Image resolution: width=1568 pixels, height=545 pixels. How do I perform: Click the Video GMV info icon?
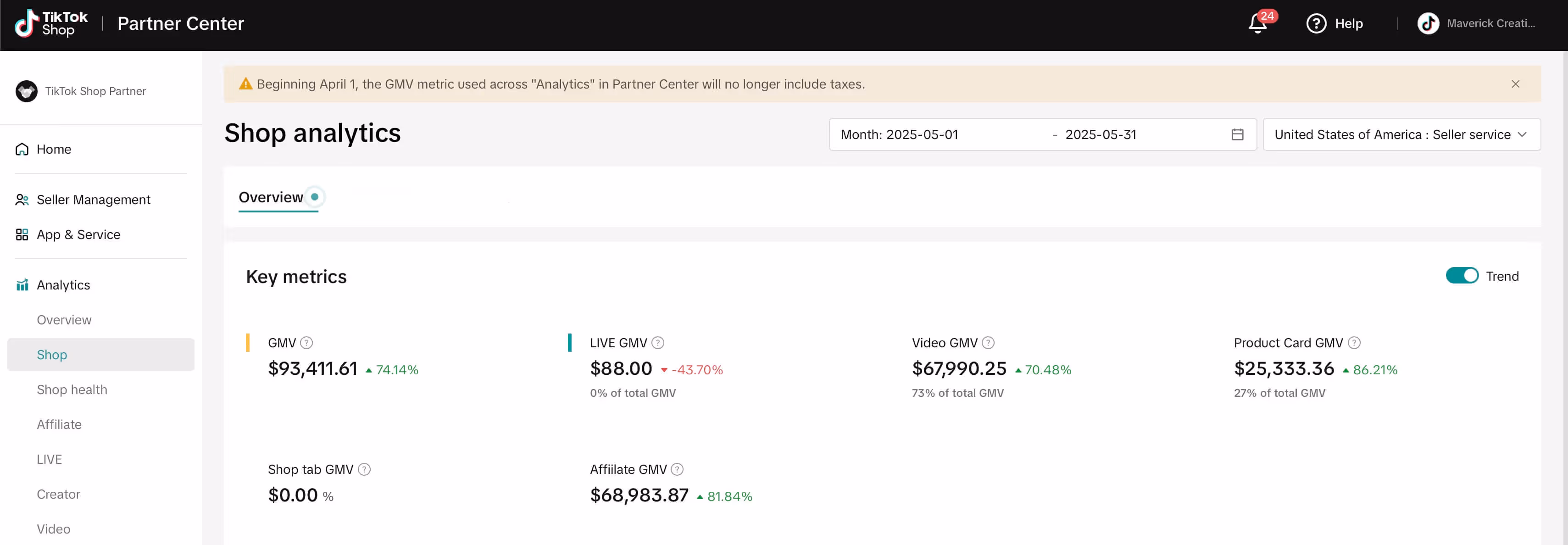(x=988, y=343)
